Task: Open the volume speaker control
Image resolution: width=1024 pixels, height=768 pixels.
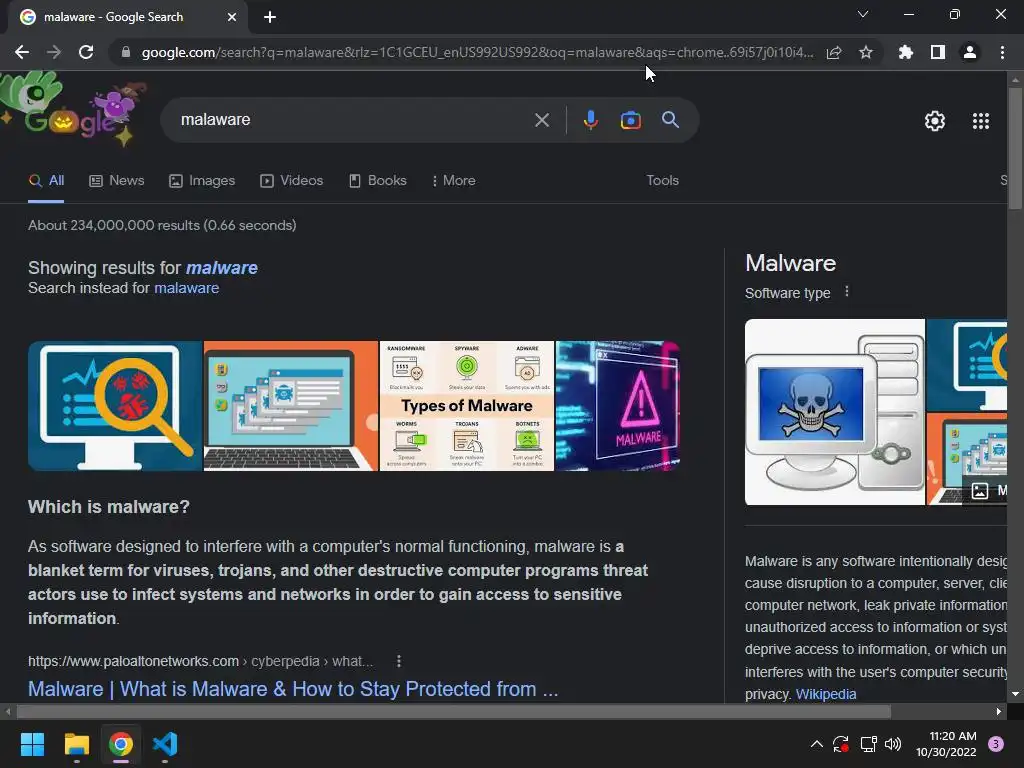Action: tap(893, 744)
